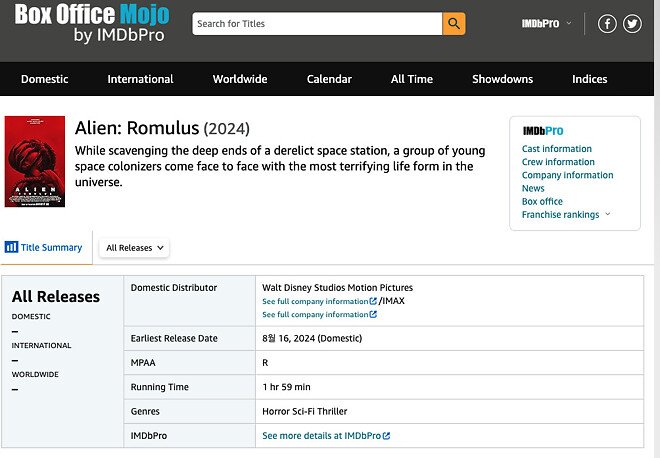Screen dimensions: 660x458
Task: Open the Cast information link
Action: pos(557,149)
